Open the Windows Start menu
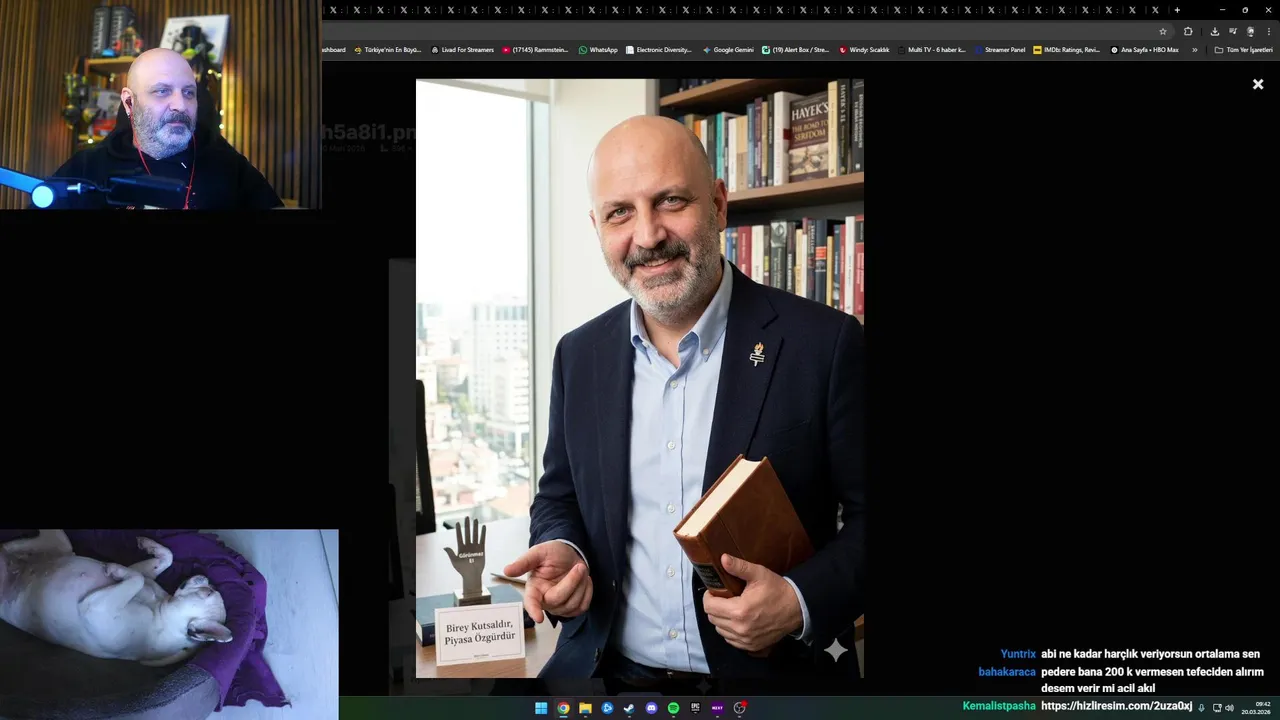 pos(541,708)
